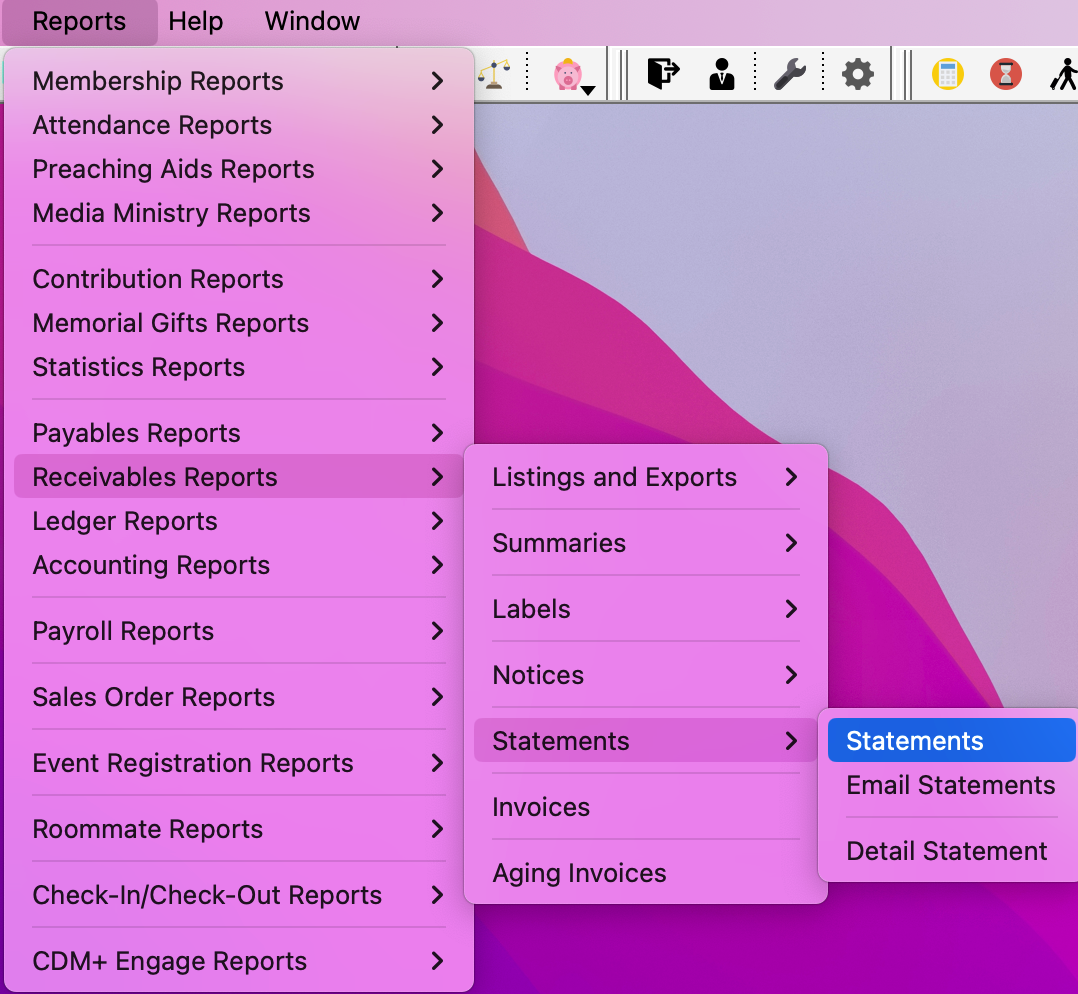The width and height of the screenshot is (1078, 994).
Task: Choose Invoices in Receivables submenu
Action: pyautogui.click(x=541, y=807)
